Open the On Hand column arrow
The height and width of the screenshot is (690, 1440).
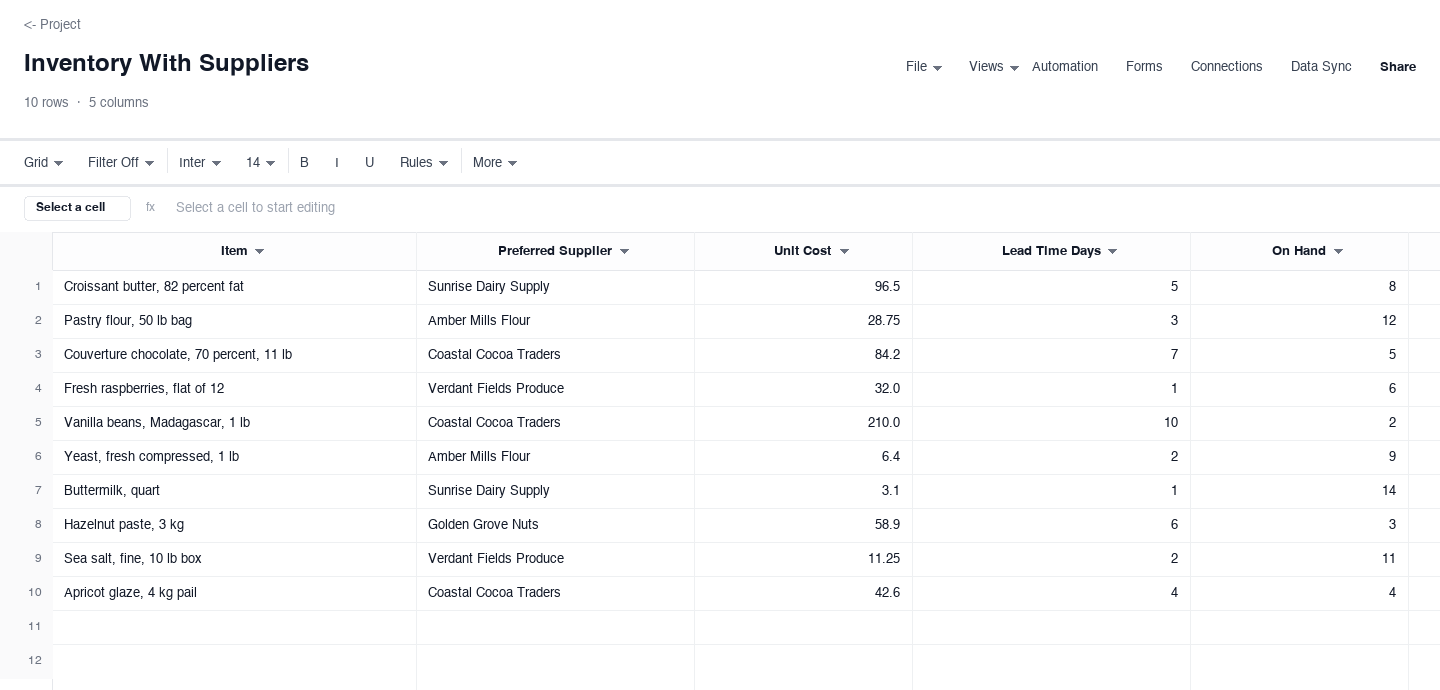click(x=1339, y=252)
